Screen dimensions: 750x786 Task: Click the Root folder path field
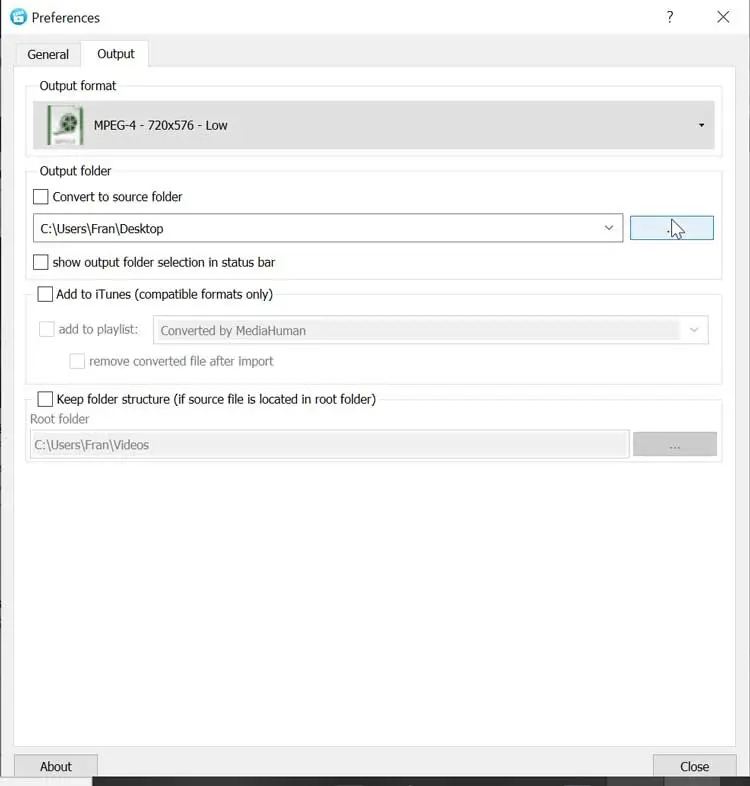click(x=329, y=445)
